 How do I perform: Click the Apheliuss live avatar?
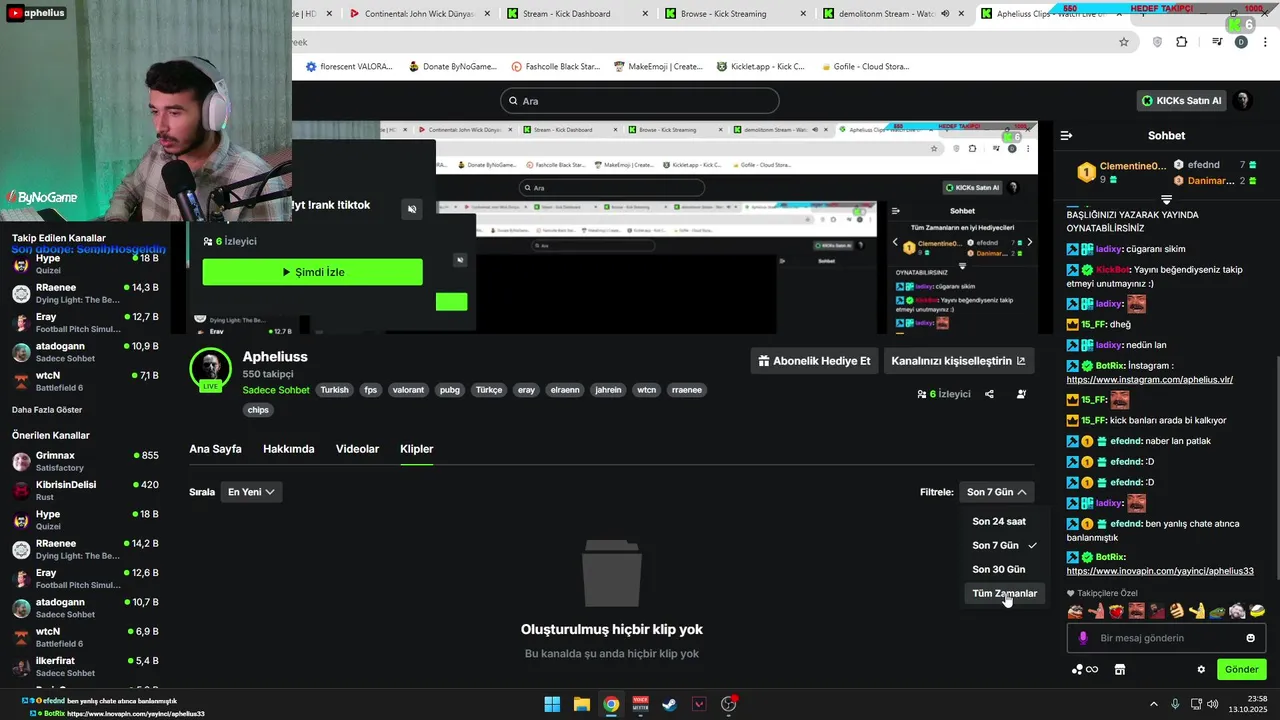211,370
